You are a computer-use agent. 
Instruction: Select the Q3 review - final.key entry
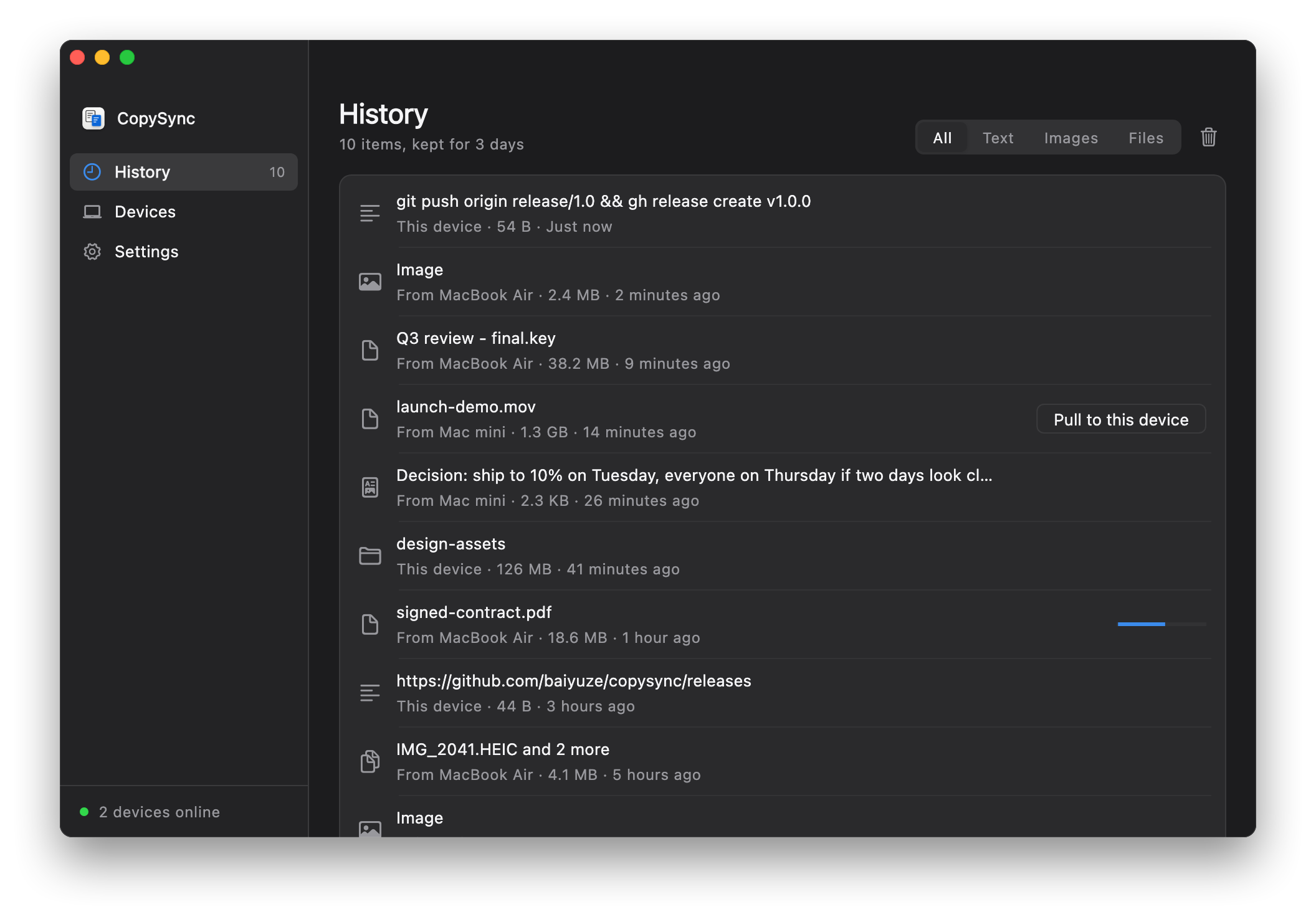click(783, 350)
